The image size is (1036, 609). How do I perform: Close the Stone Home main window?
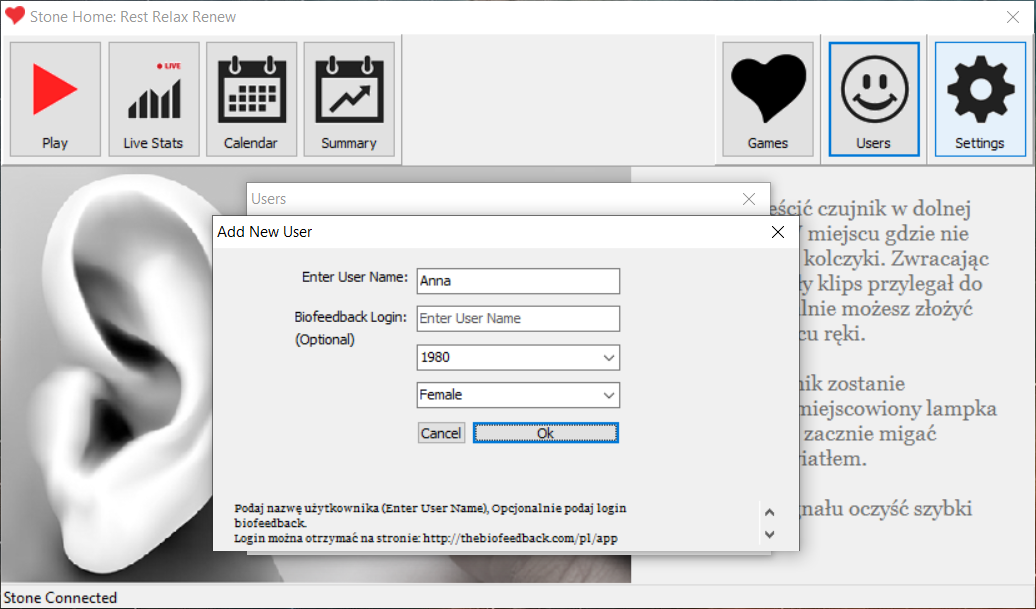coord(1012,17)
